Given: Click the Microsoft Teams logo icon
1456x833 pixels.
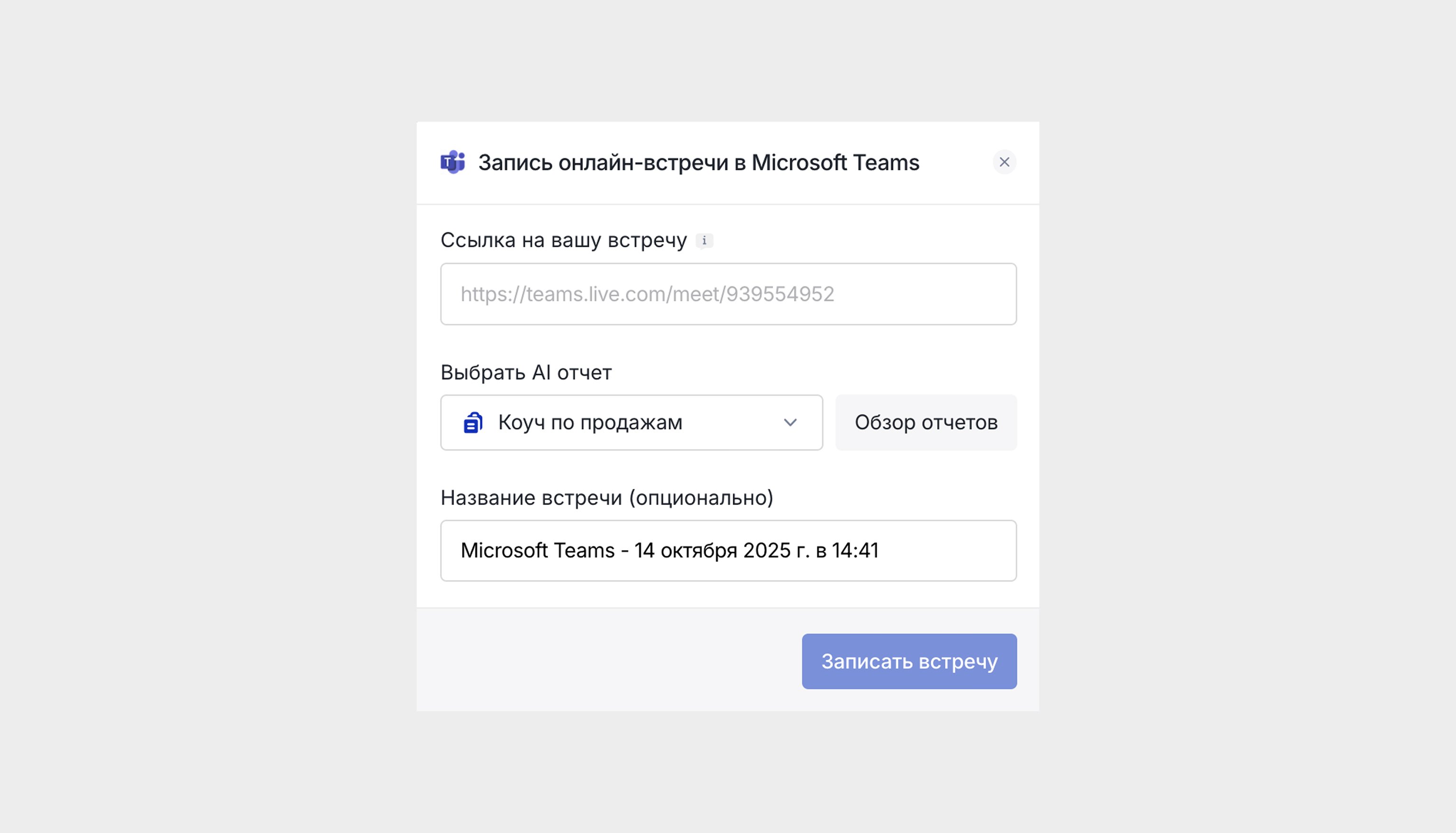Looking at the screenshot, I should [x=452, y=162].
